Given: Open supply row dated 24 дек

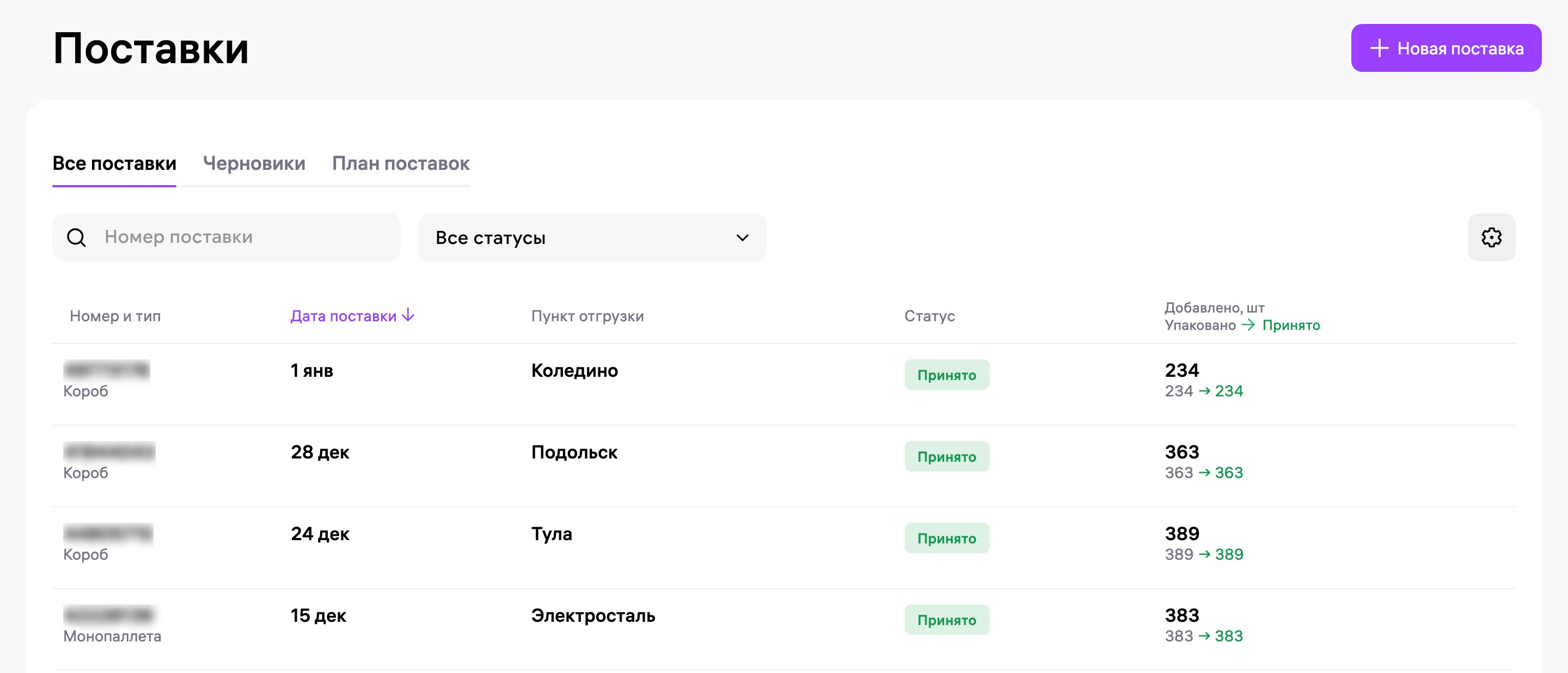Looking at the screenshot, I should [783, 548].
